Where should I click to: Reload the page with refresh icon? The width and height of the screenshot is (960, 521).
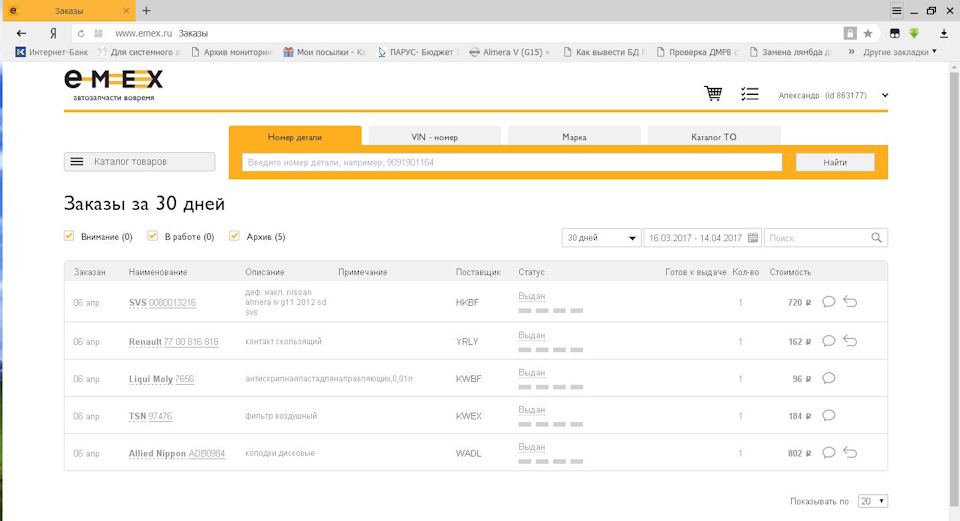tap(81, 34)
